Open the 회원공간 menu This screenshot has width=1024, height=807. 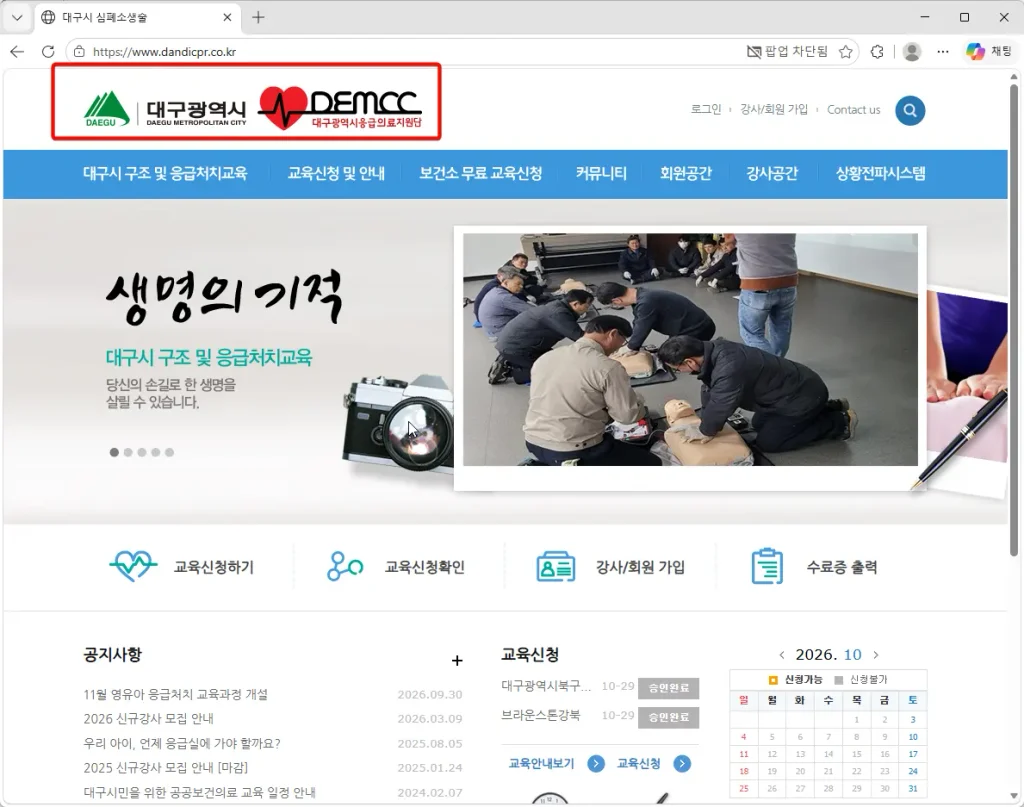686,174
